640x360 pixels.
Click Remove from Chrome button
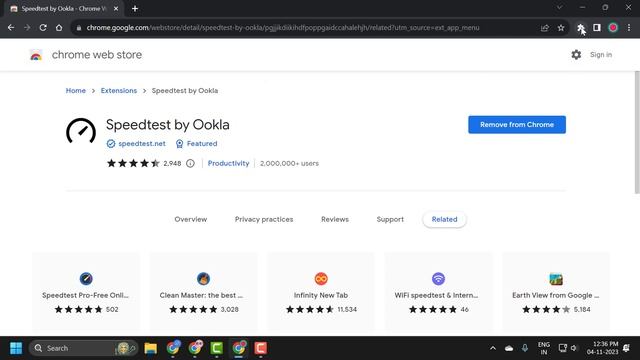pos(517,124)
